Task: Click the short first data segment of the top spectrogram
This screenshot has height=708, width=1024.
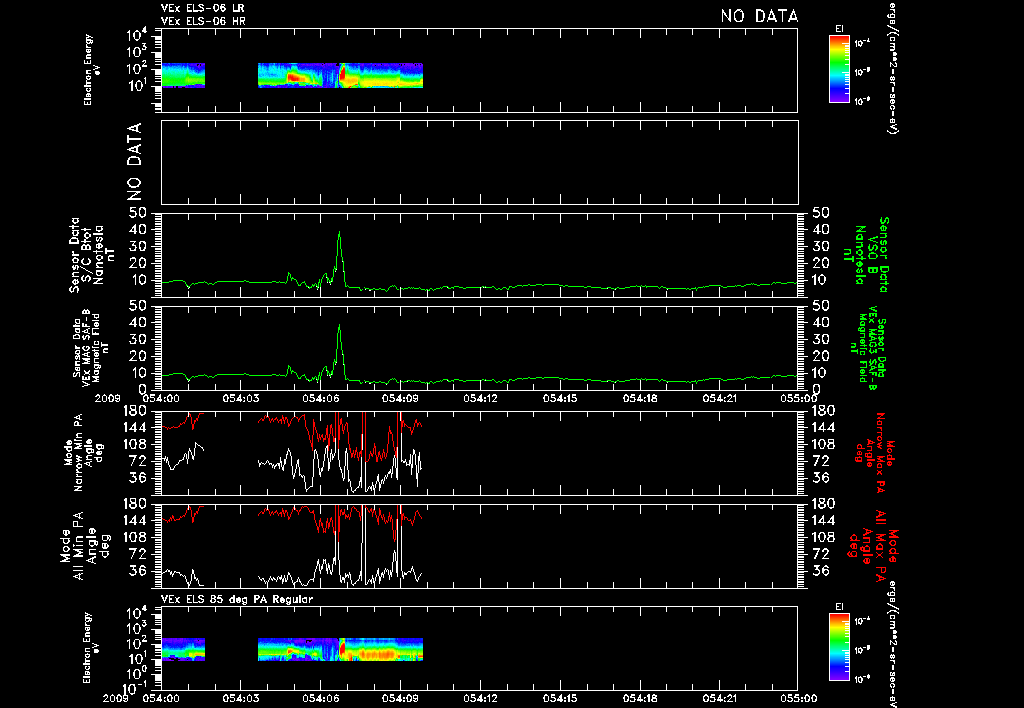Action: (x=183, y=75)
